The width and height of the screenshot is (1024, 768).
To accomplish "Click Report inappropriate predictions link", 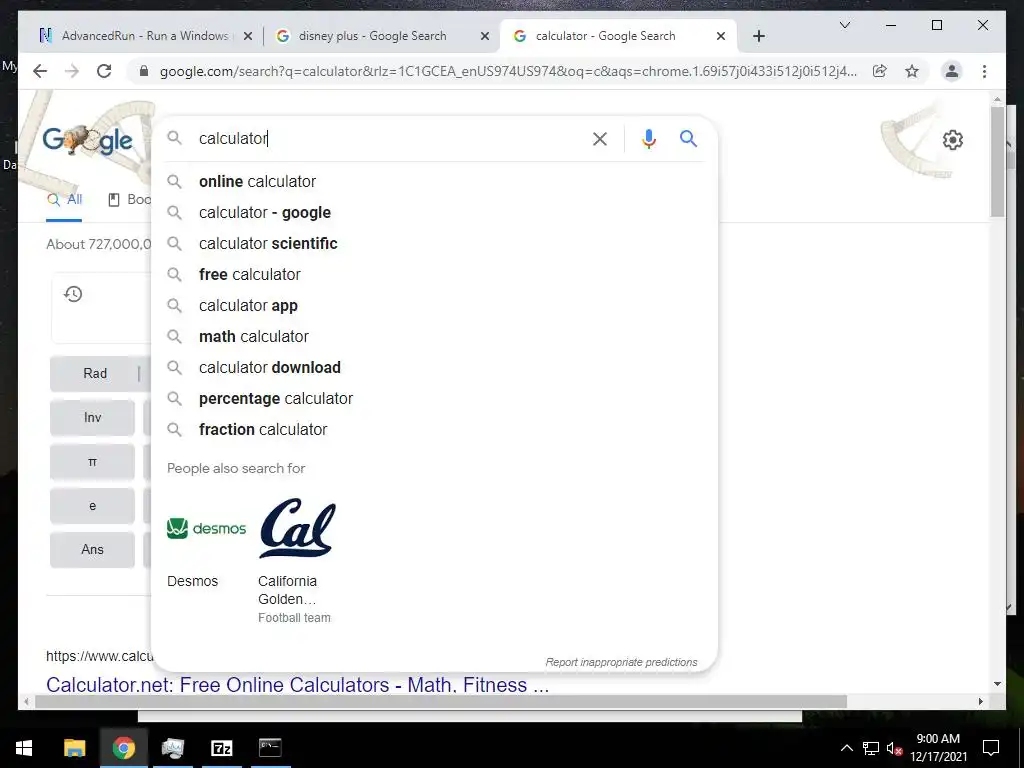I will 621,662.
